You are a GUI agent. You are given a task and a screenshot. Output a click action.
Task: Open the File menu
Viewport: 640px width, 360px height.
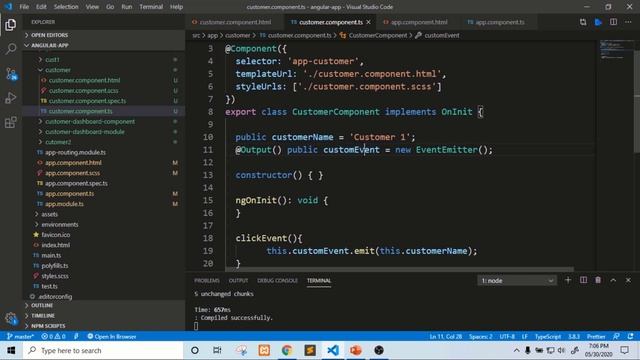pyautogui.click(x=24, y=7)
